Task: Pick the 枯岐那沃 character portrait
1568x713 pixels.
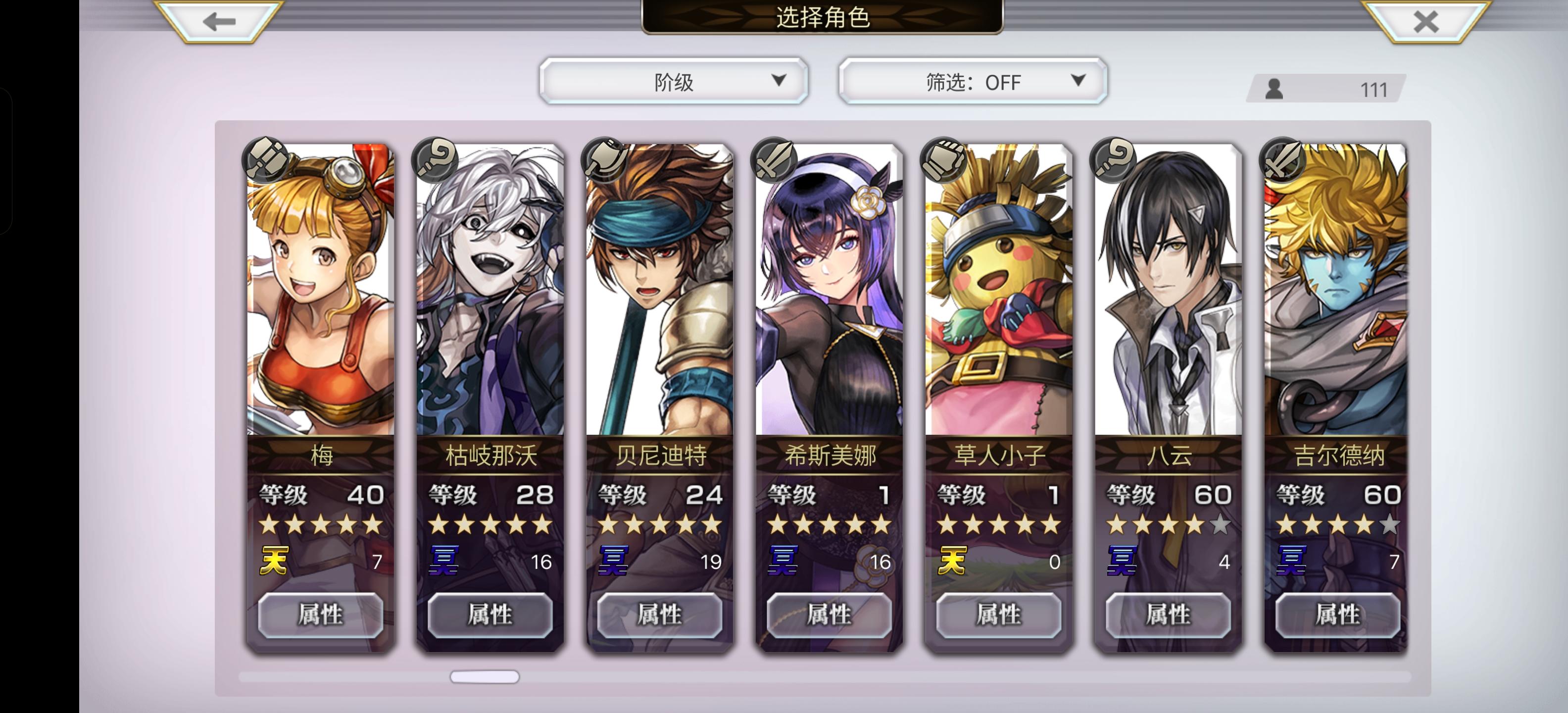Action: coord(490,290)
